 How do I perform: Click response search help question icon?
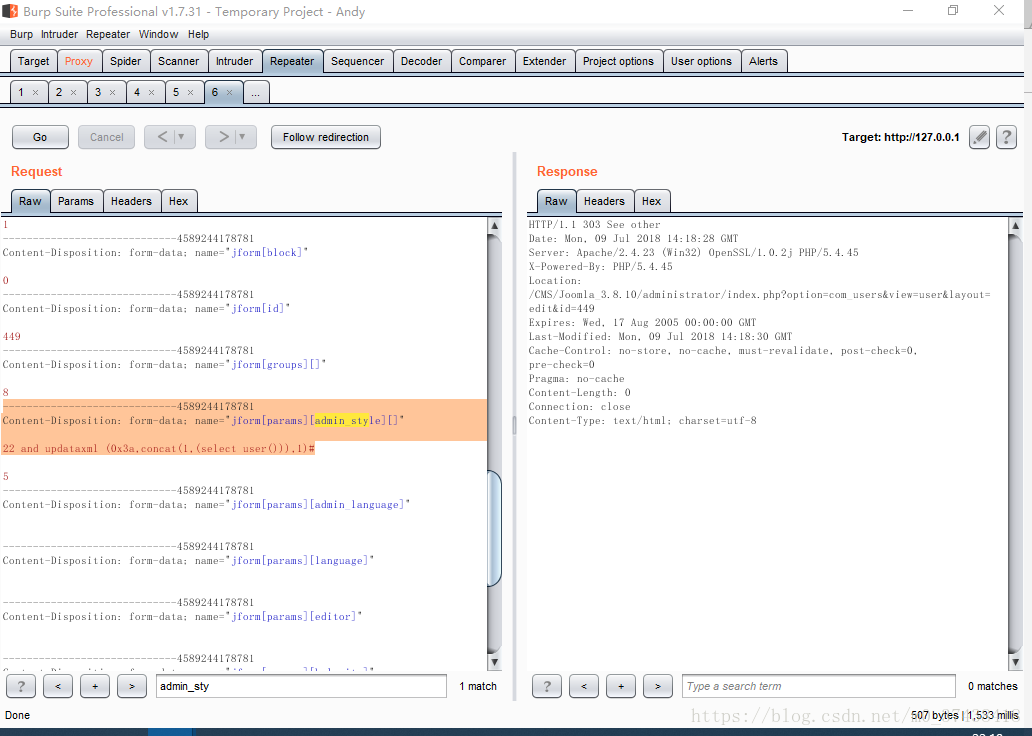(547, 686)
